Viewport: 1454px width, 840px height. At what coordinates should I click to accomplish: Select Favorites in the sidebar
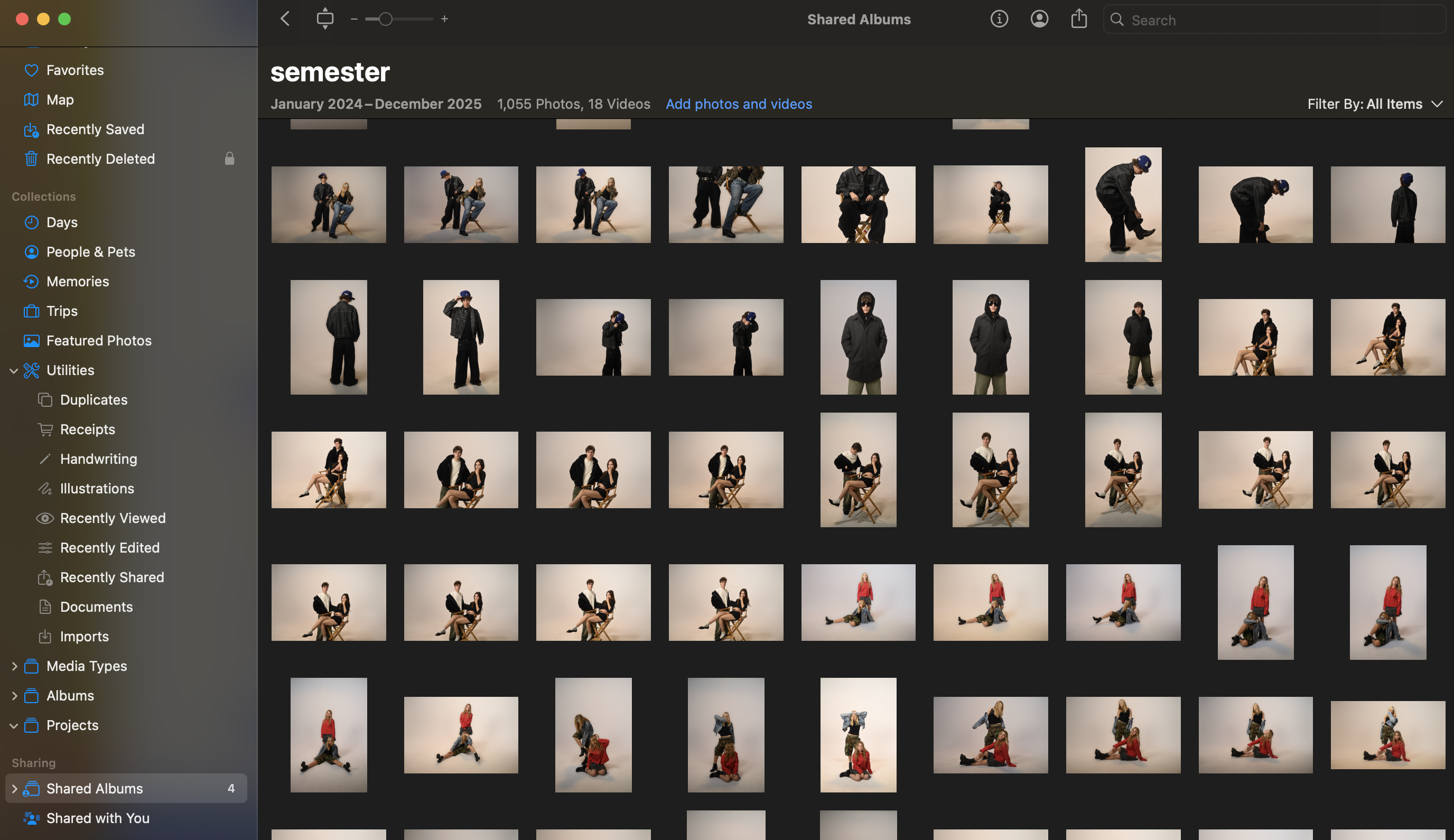click(74, 70)
